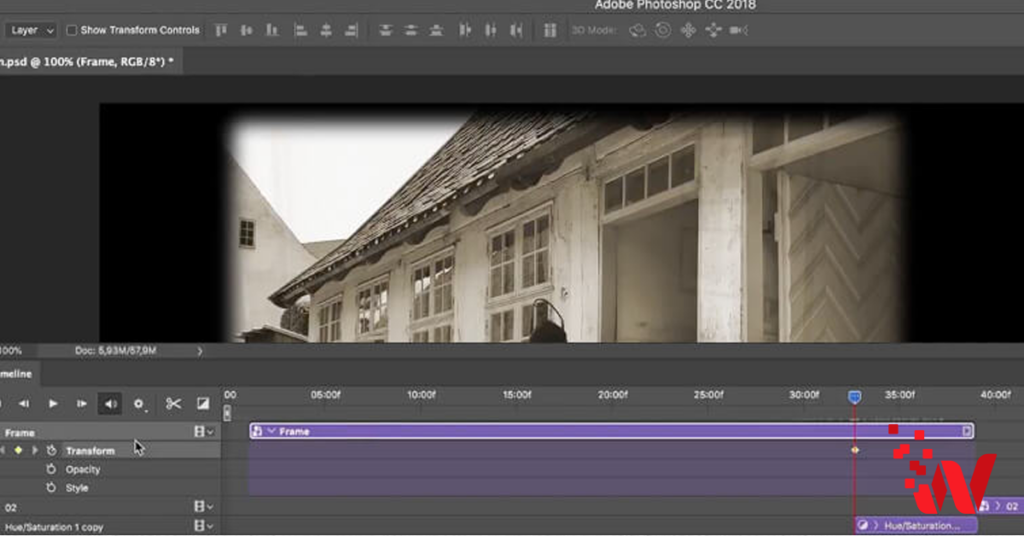Enable Opacity keyframe animation stopwatch
The image size is (1024, 536).
pyautogui.click(x=51, y=469)
